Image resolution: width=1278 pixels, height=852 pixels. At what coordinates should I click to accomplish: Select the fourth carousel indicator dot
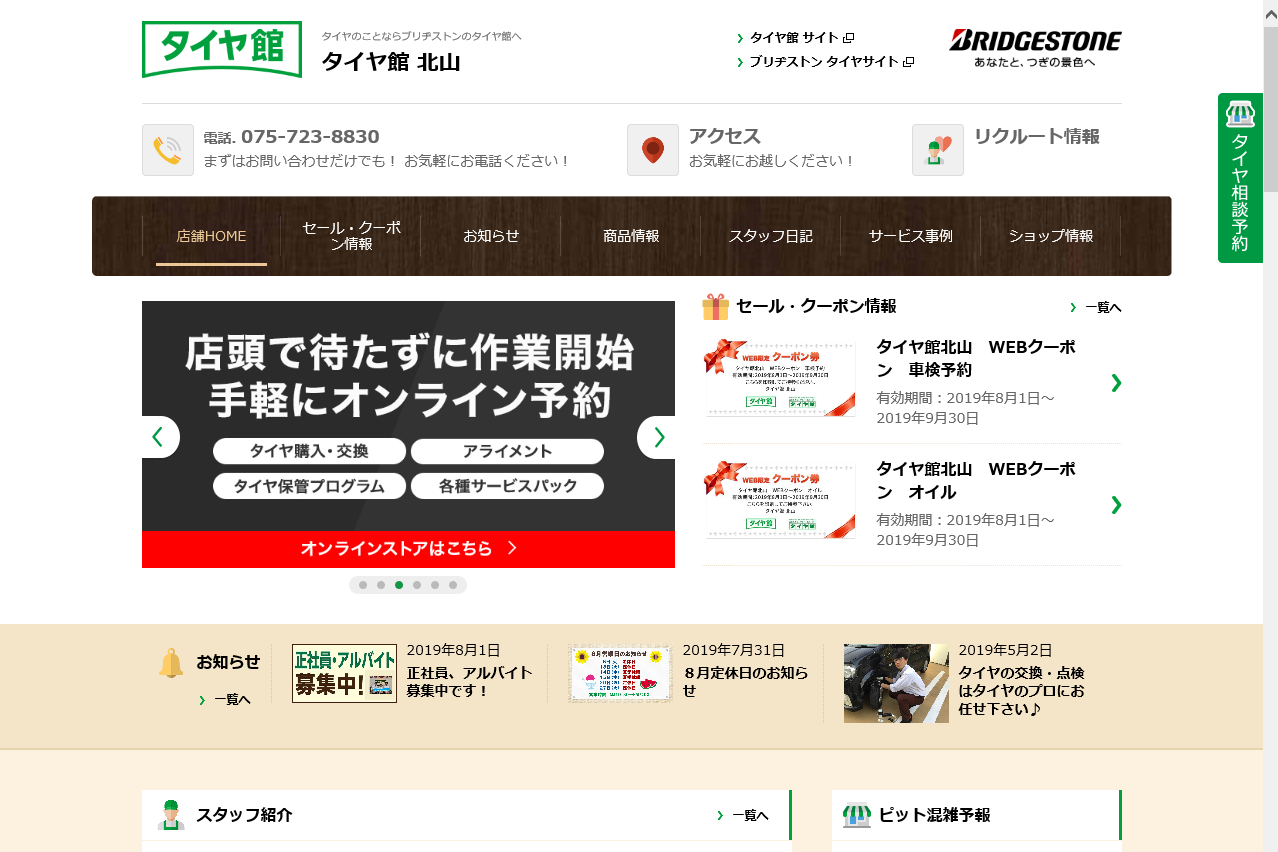417,585
